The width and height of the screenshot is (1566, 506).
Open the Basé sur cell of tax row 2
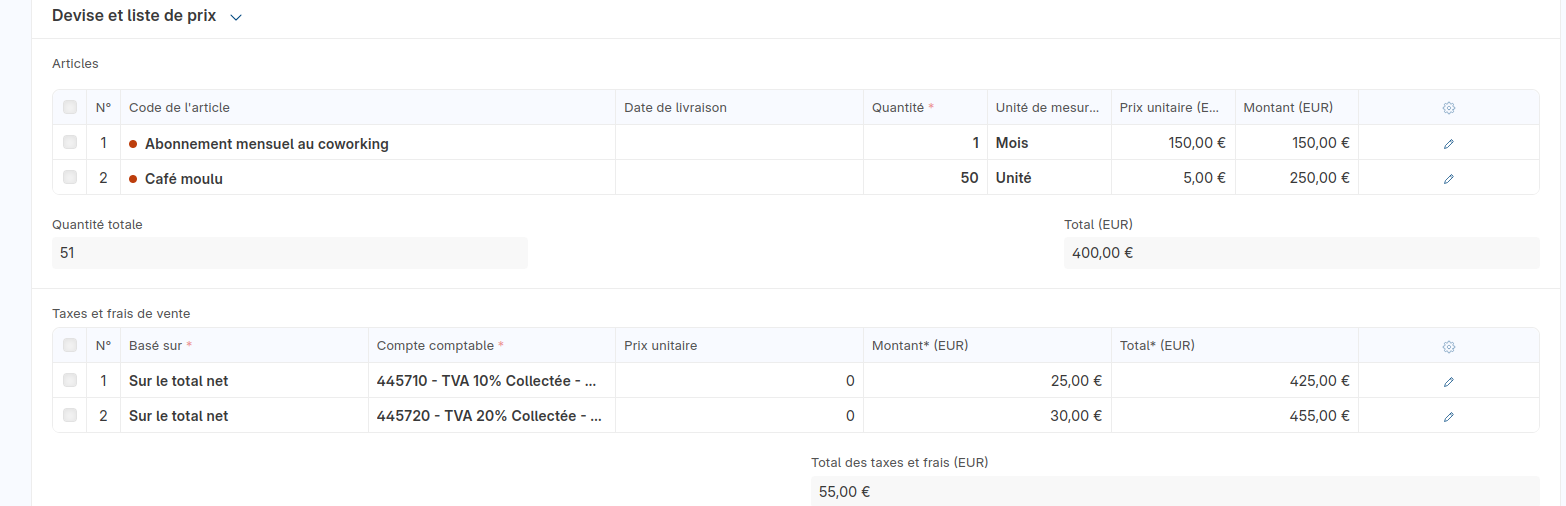[244, 416]
